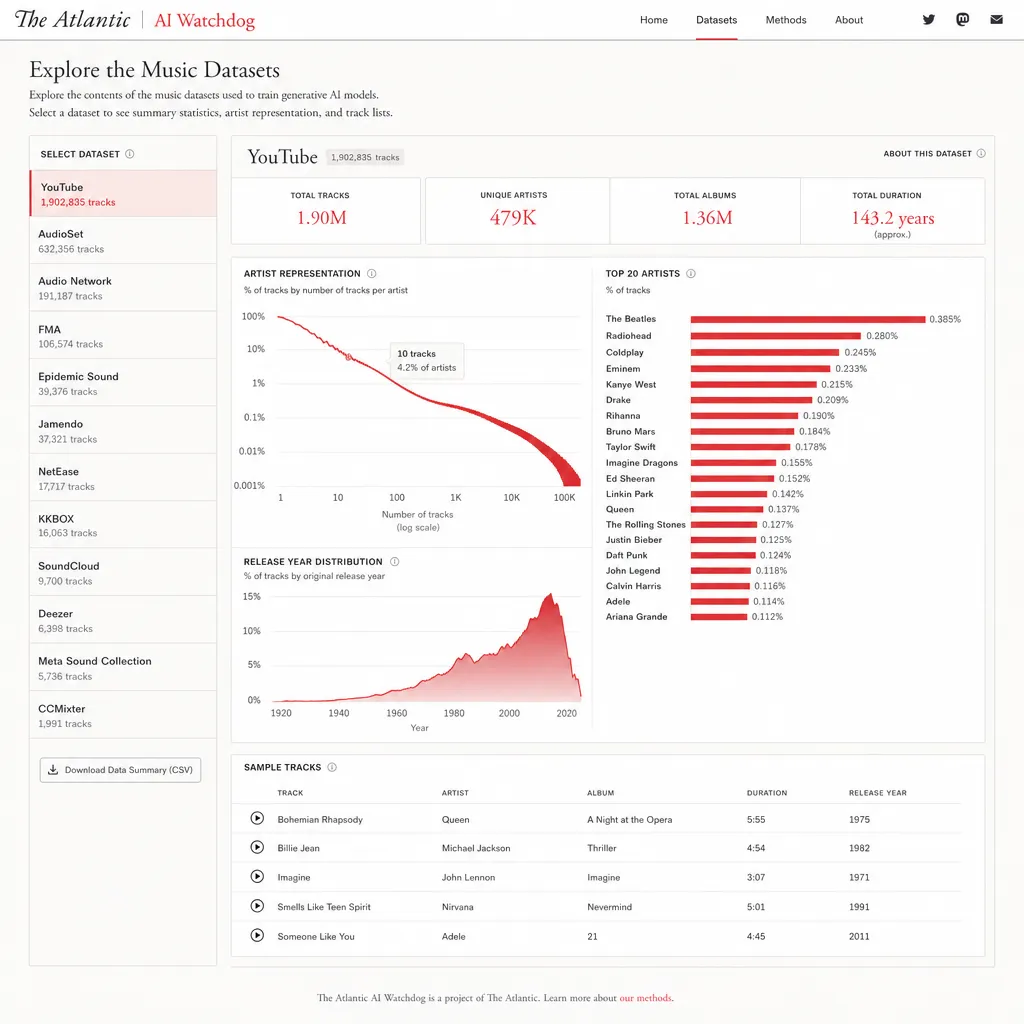Click the Total Albums 1.36M stat card
The width and height of the screenshot is (1024, 1024).
coord(705,211)
